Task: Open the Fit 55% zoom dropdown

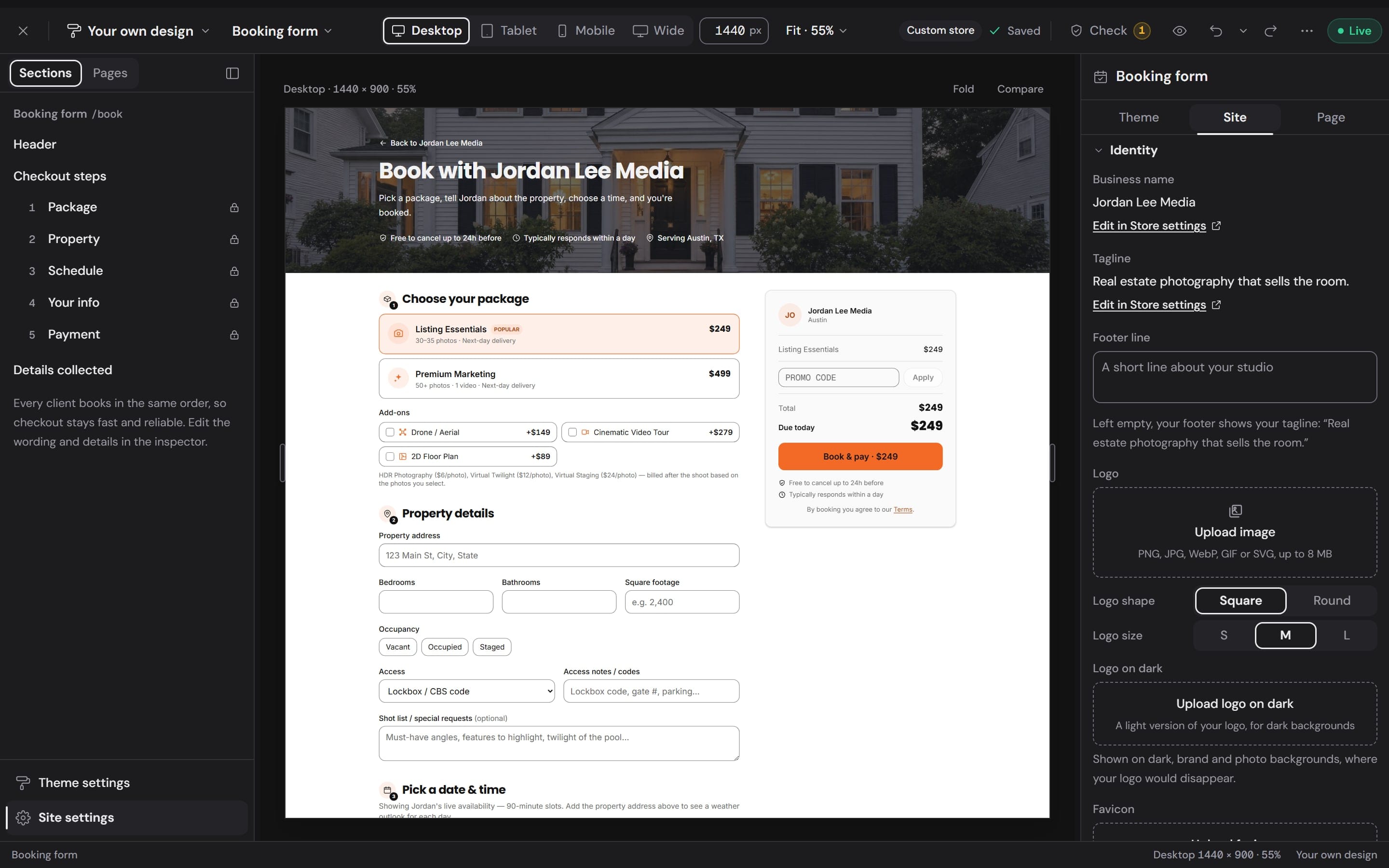Action: pos(816,31)
